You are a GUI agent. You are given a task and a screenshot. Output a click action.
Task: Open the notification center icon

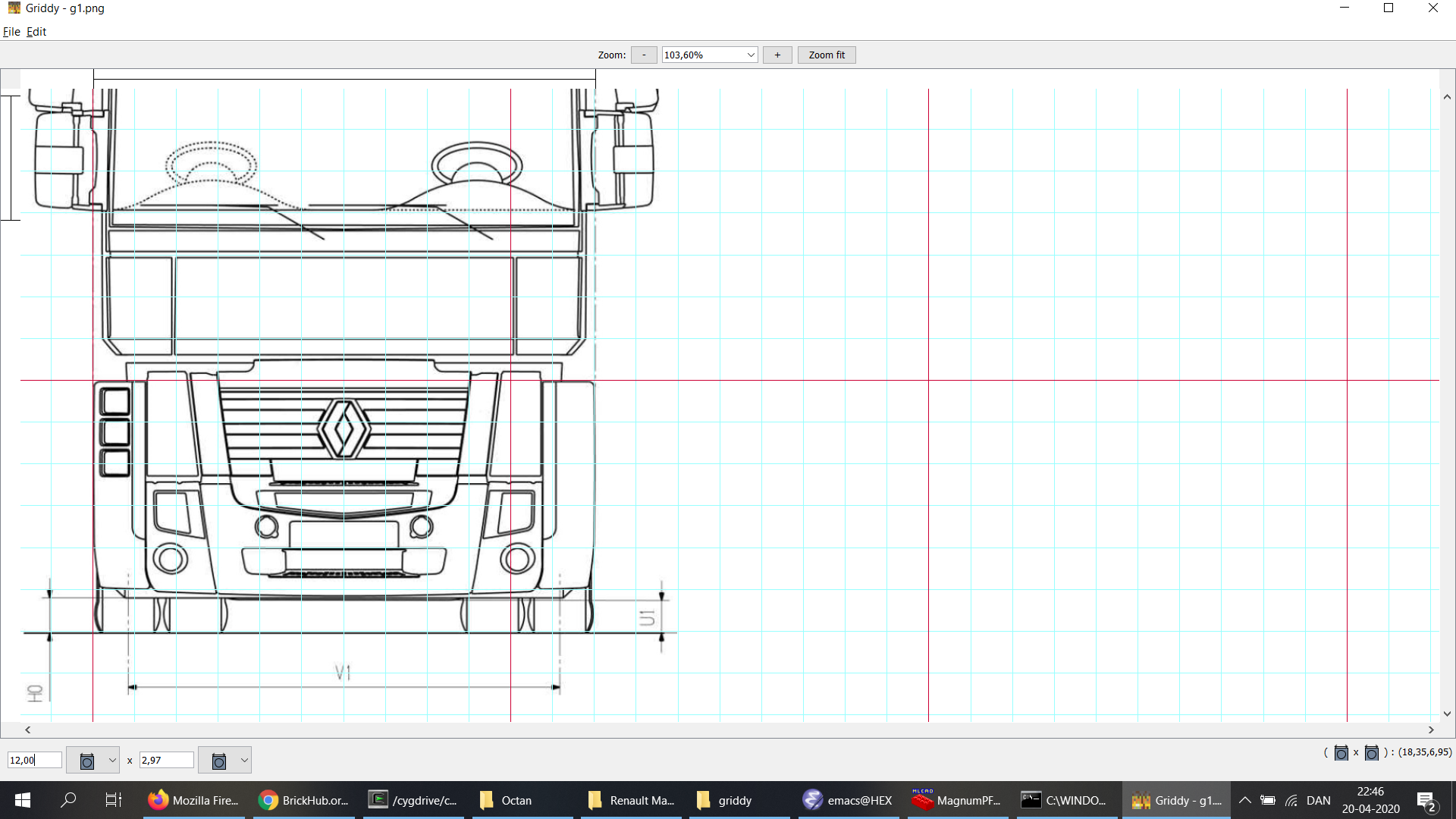click(1426, 800)
